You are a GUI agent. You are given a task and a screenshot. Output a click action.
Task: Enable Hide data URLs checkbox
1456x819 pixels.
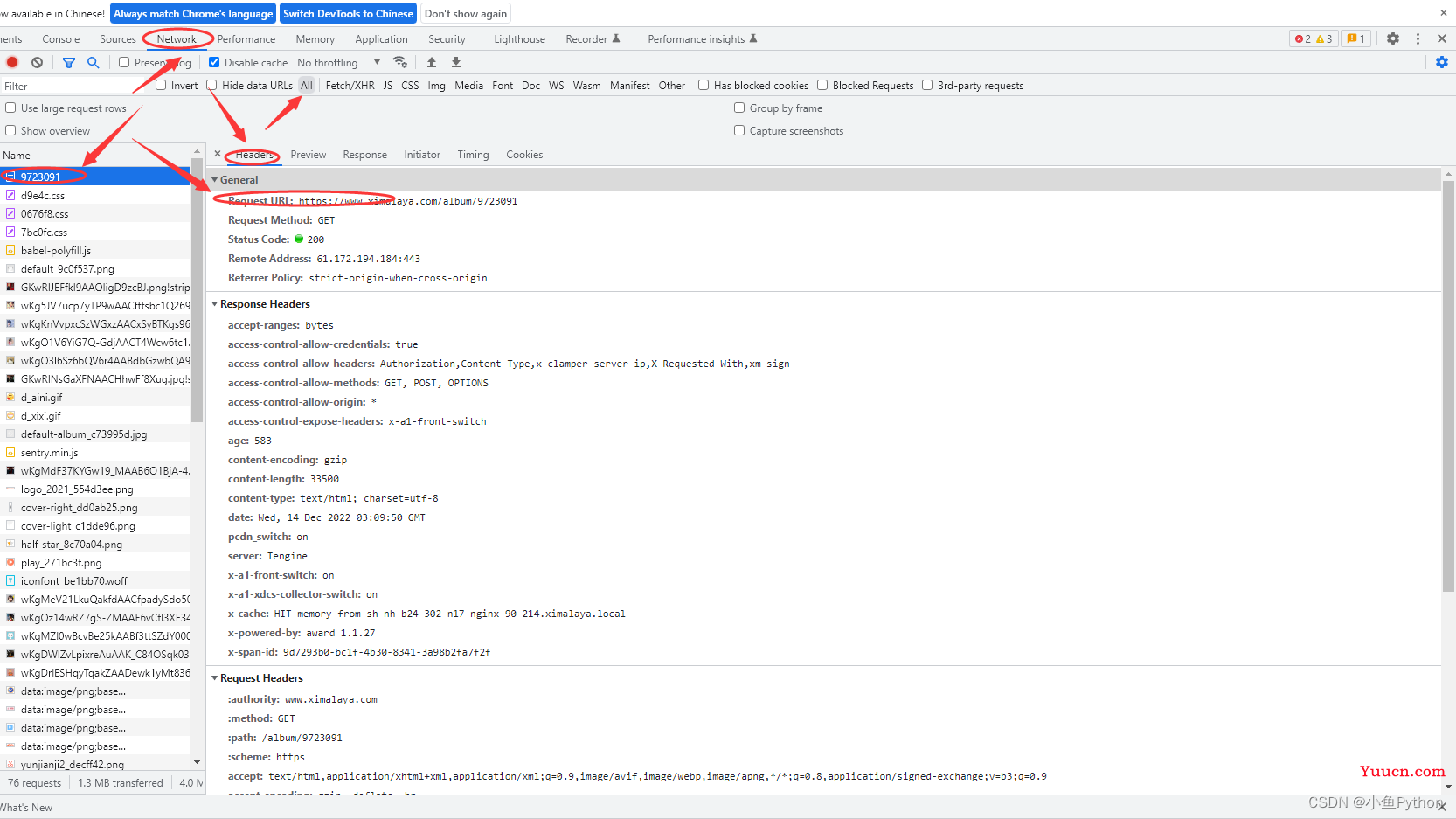(211, 85)
